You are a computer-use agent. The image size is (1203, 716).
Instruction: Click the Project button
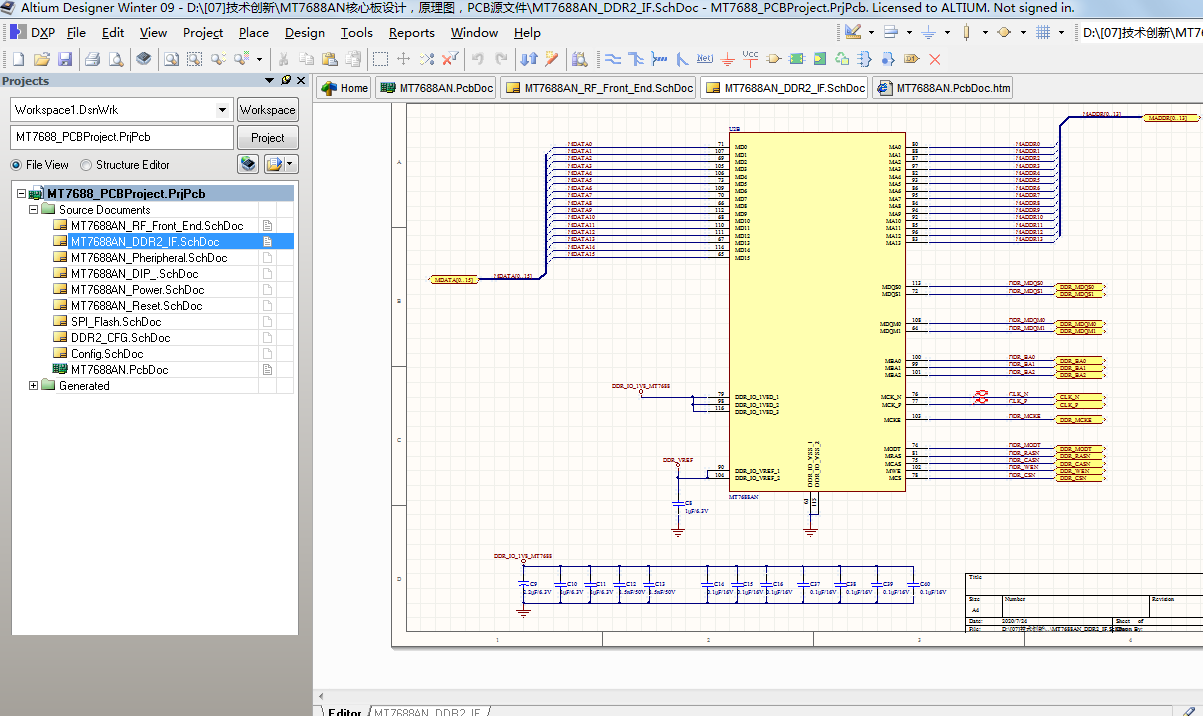(267, 138)
